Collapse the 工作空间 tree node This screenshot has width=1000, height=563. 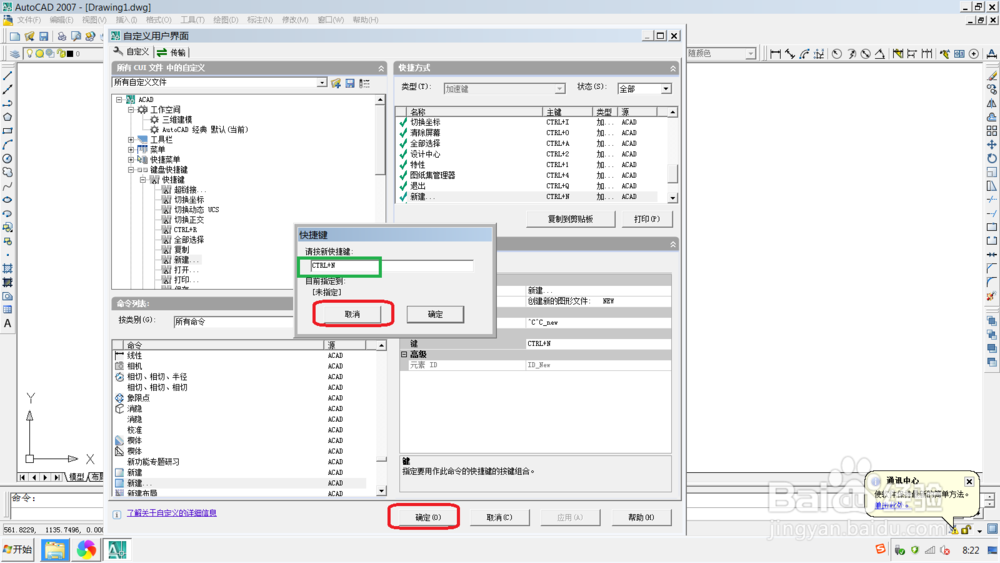pyautogui.click(x=131, y=110)
